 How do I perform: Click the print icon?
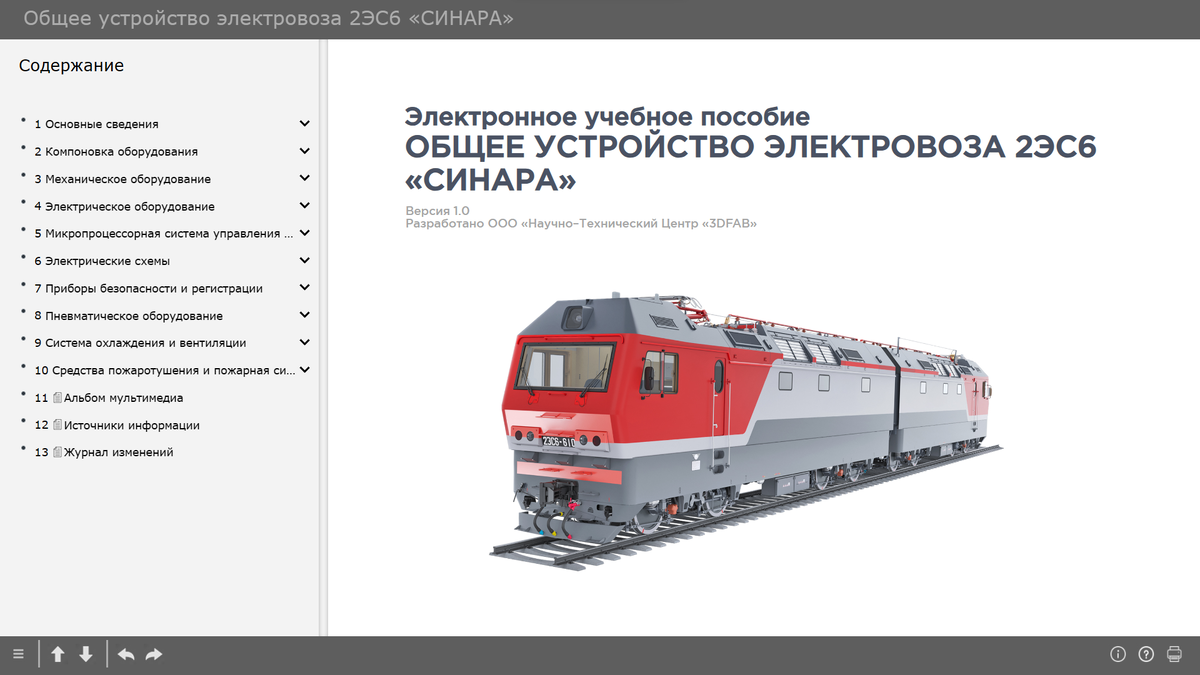pyautogui.click(x=1174, y=654)
